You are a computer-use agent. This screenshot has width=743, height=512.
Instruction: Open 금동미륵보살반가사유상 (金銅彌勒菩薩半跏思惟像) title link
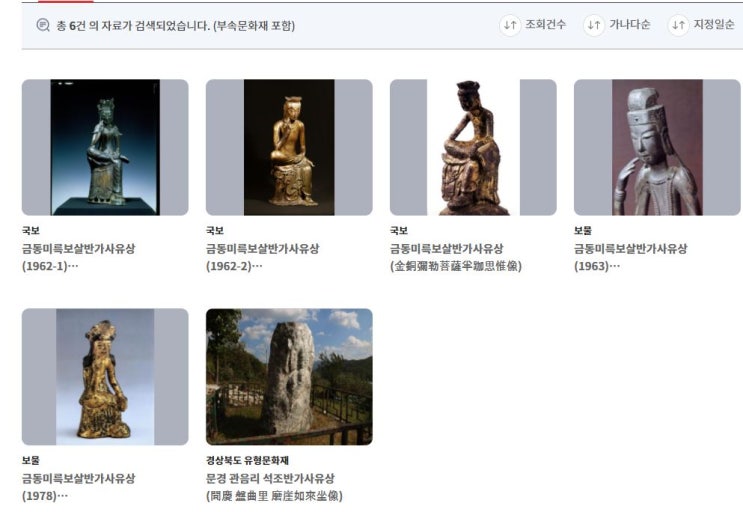[x=456, y=257]
